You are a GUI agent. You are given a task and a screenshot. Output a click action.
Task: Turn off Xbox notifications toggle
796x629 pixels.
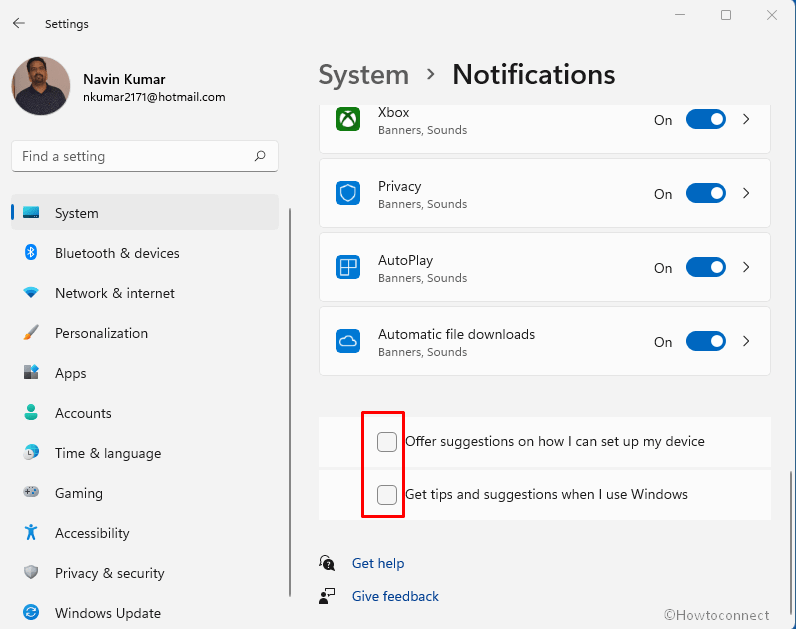(x=706, y=119)
